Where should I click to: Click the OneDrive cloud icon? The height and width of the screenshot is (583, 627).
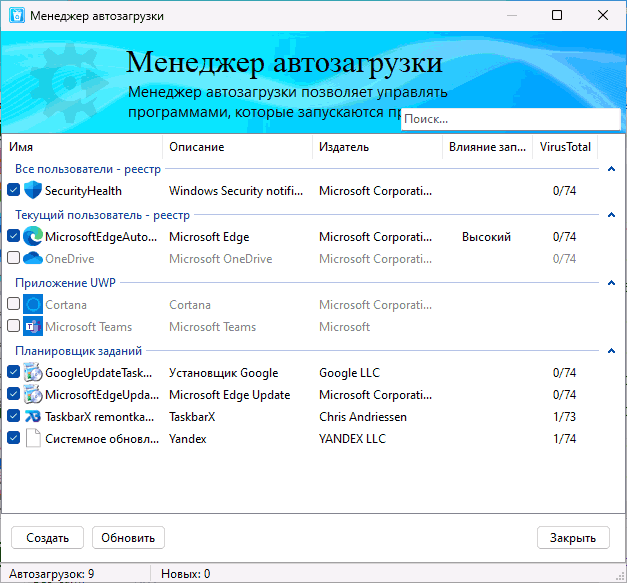[x=33, y=258]
